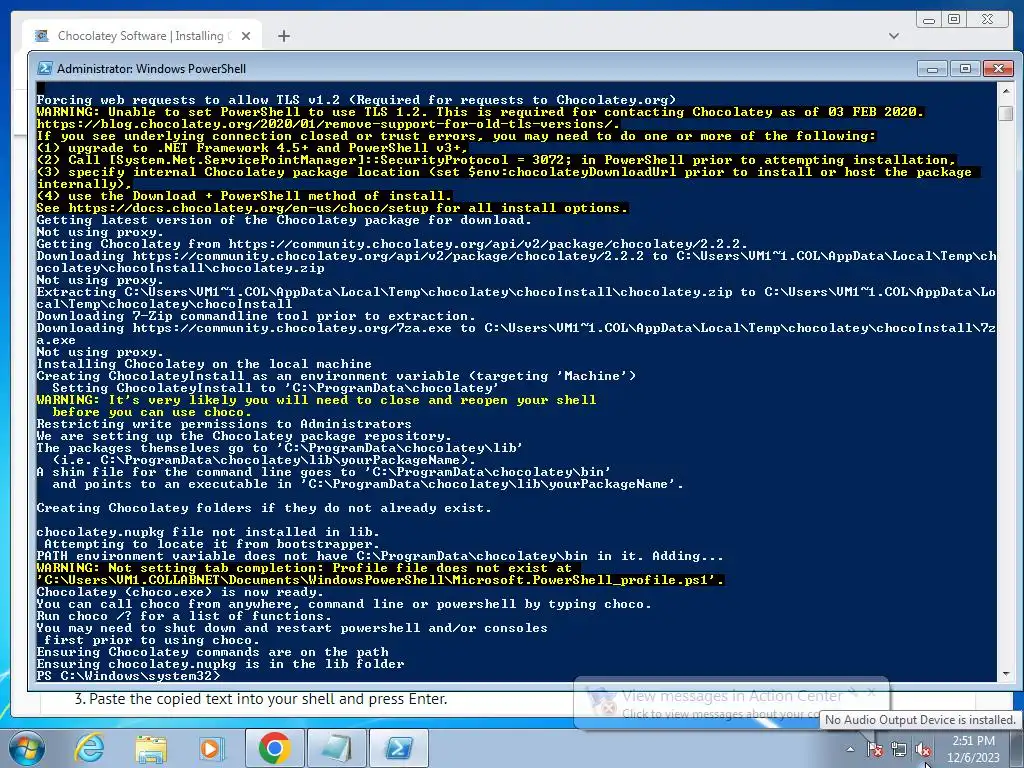Click 'Creating Chocolatey folders if they do not already exist.'
This screenshot has height=768, width=1024.
pos(264,508)
